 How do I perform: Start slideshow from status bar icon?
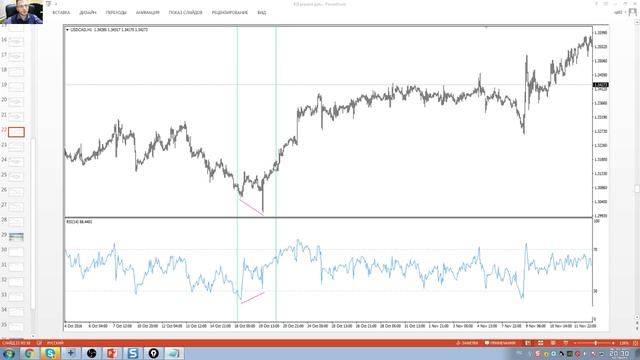tap(566, 343)
